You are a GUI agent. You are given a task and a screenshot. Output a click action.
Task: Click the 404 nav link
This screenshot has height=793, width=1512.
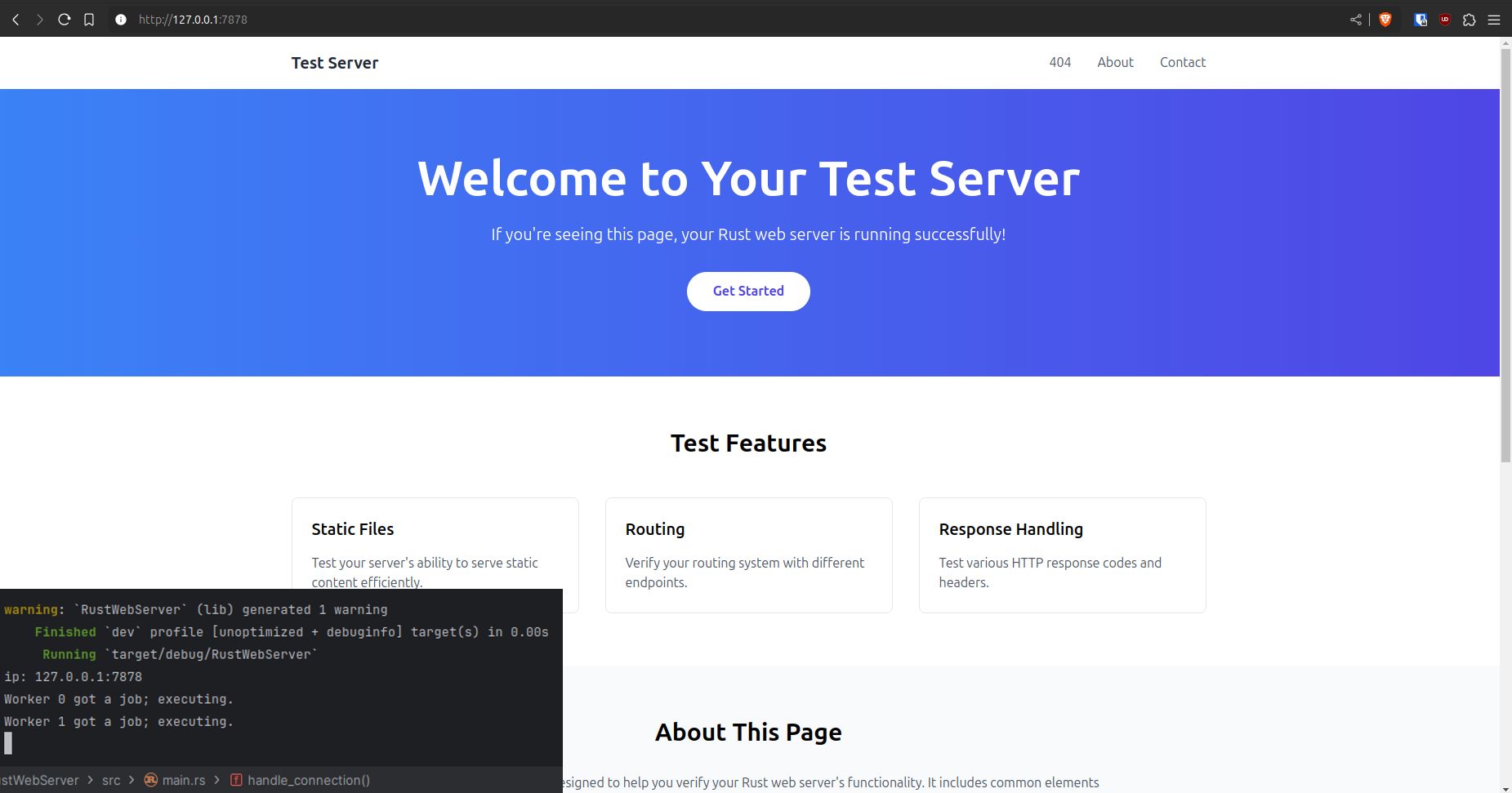[1059, 62]
